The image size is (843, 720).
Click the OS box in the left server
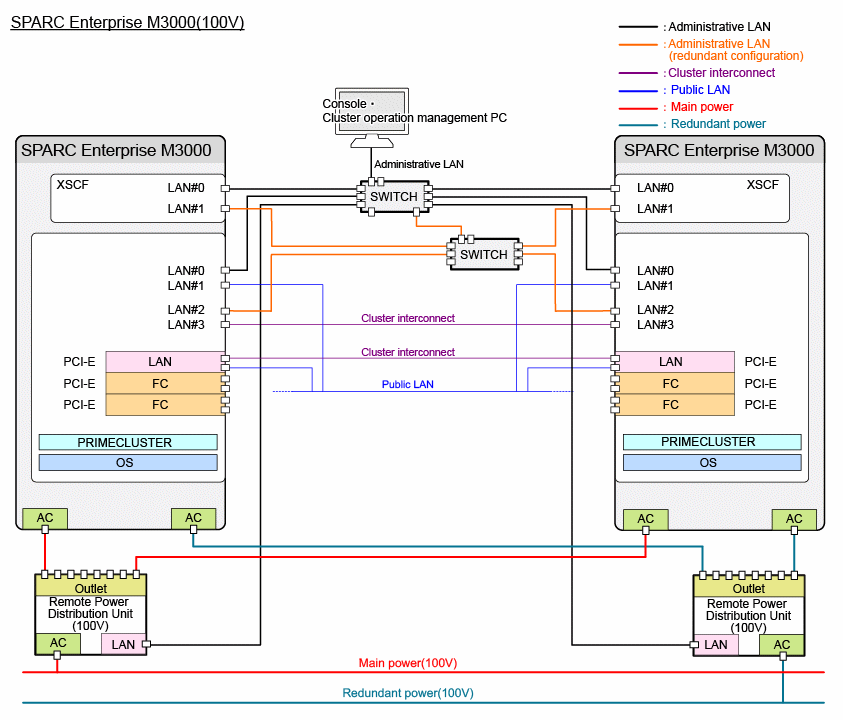coord(128,463)
